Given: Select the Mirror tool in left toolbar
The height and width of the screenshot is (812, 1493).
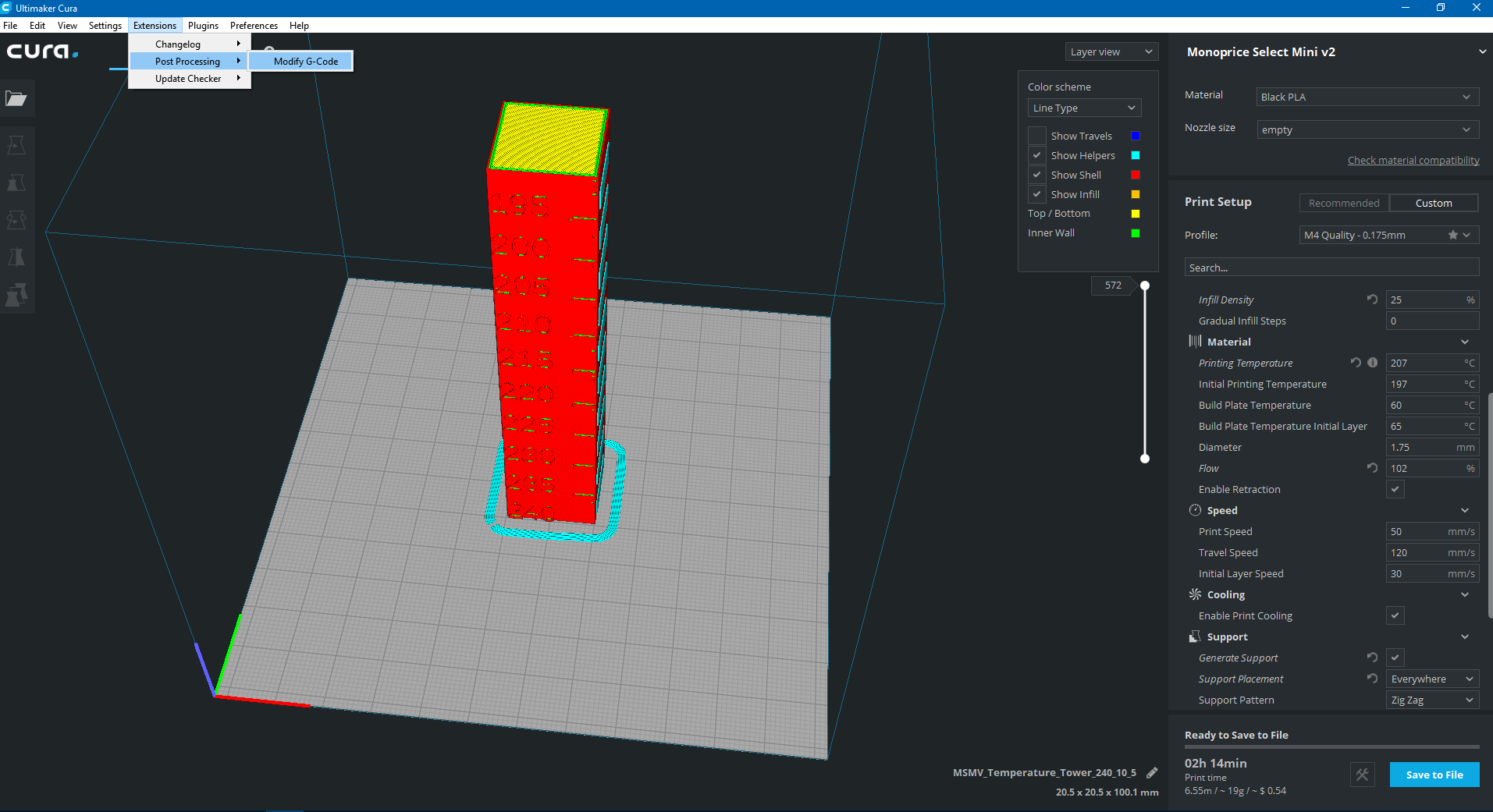Looking at the screenshot, I should click(x=16, y=257).
